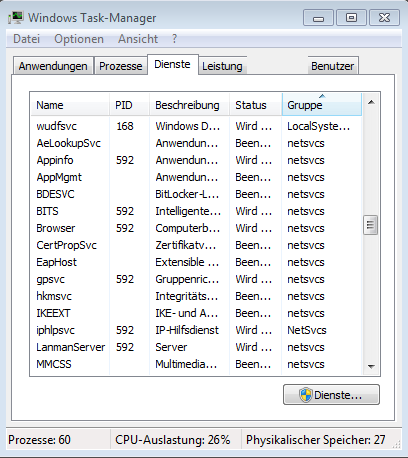Click the scrollbar down arrow
The width and height of the screenshot is (408, 458).
click(371, 366)
